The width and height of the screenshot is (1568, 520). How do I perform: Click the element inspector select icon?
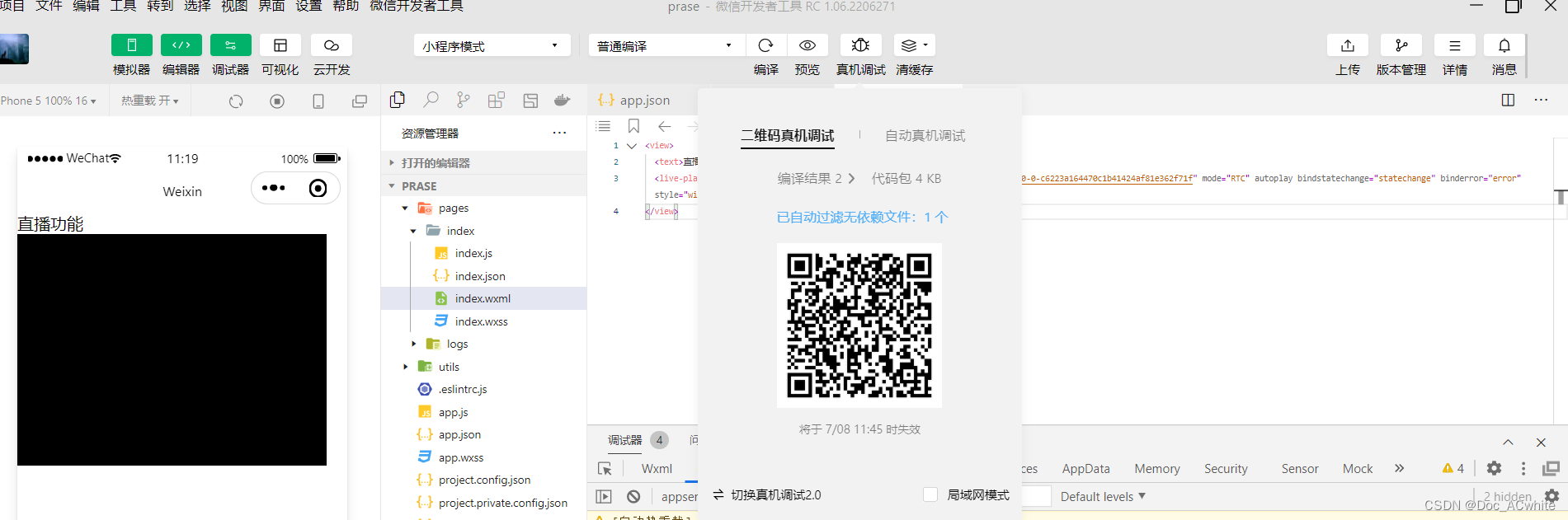pyautogui.click(x=605, y=469)
